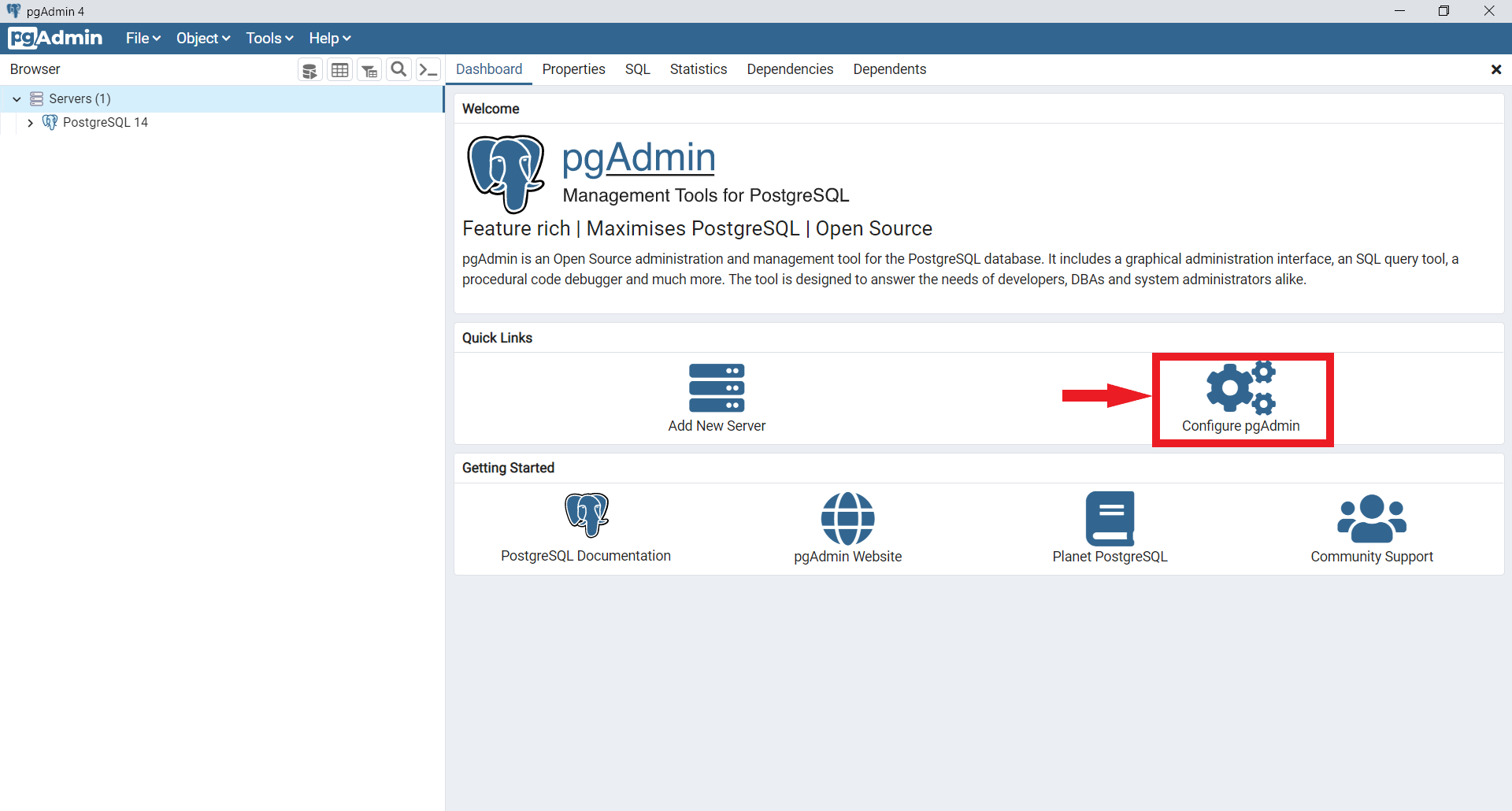Click the Community Support people icon
This screenshot has width=1512, height=811.
click(x=1372, y=519)
